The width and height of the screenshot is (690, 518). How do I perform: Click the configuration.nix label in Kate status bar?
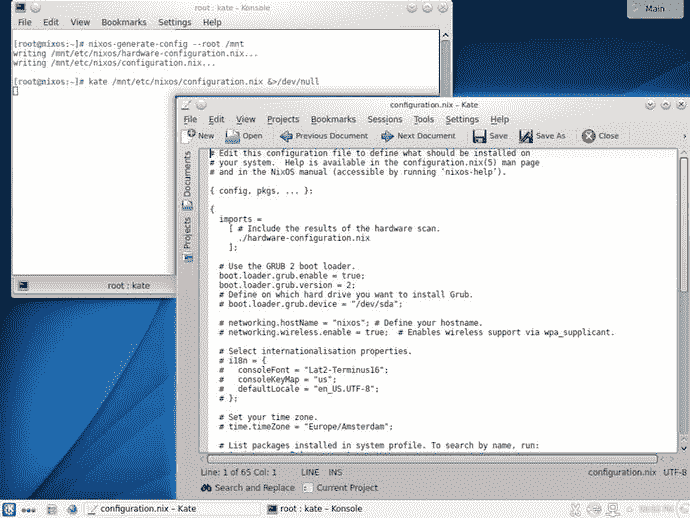click(622, 472)
